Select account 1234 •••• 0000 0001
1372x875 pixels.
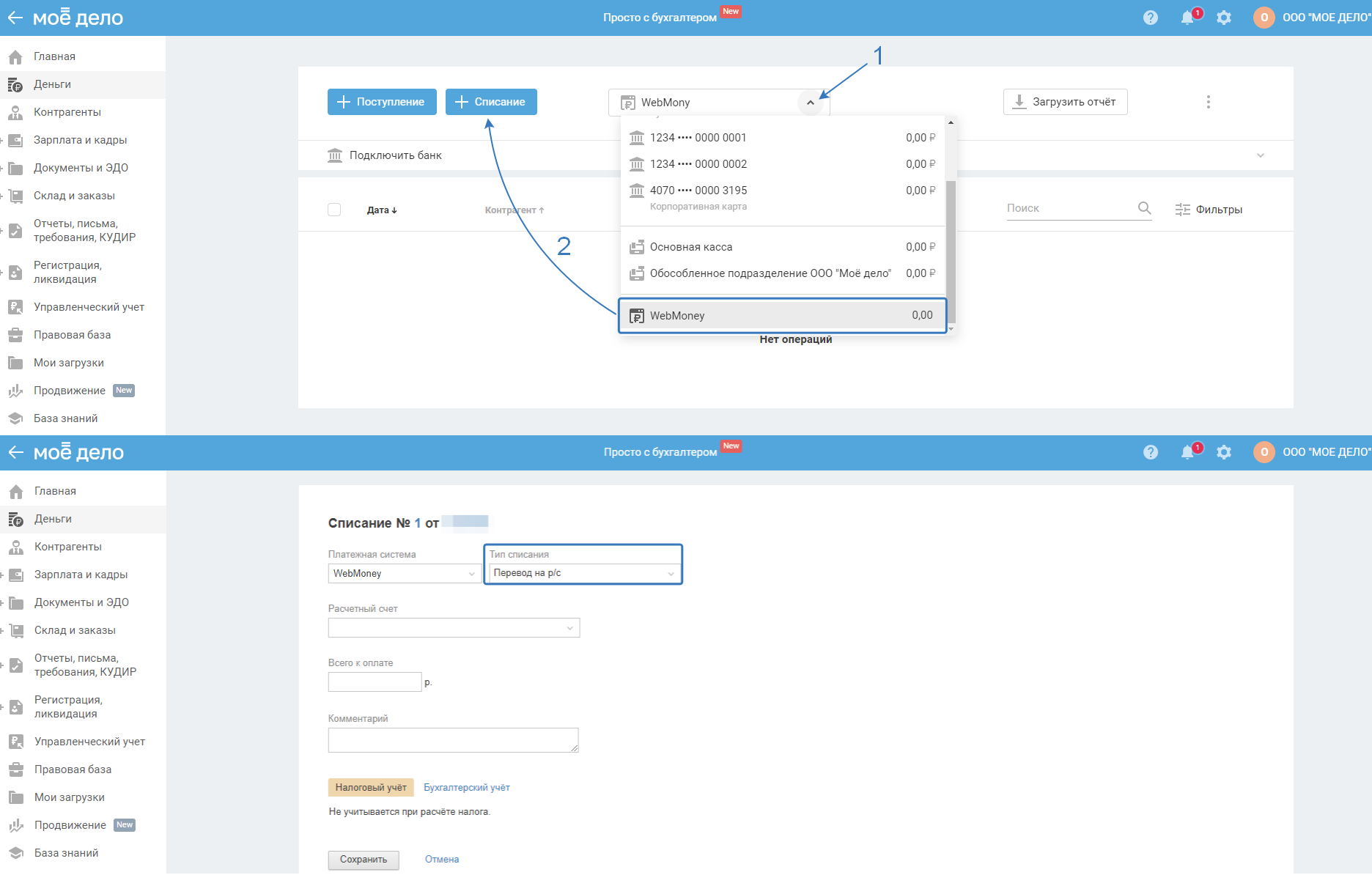tap(783, 138)
